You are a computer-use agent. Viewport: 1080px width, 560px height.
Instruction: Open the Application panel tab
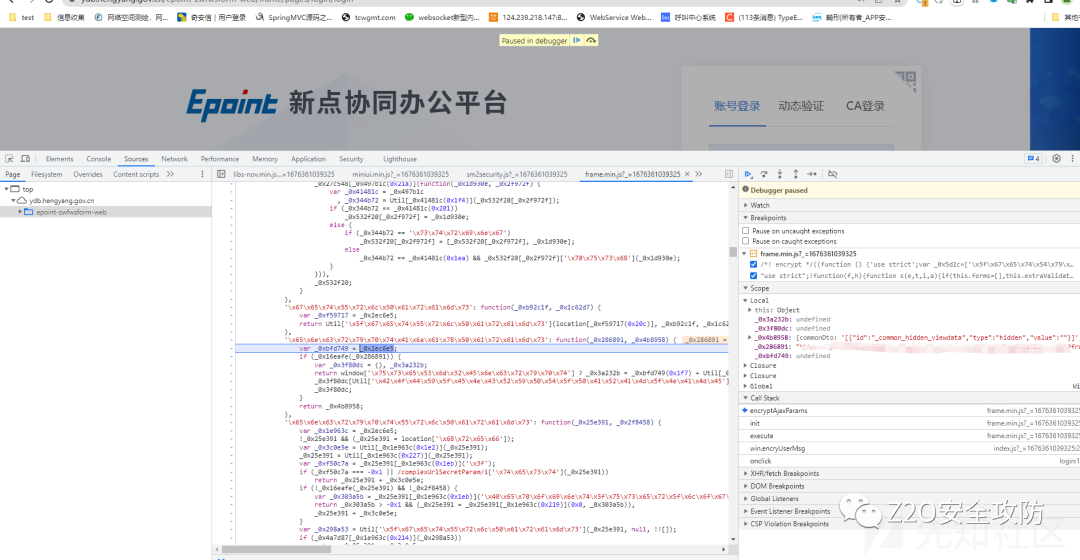pyautogui.click(x=308, y=158)
